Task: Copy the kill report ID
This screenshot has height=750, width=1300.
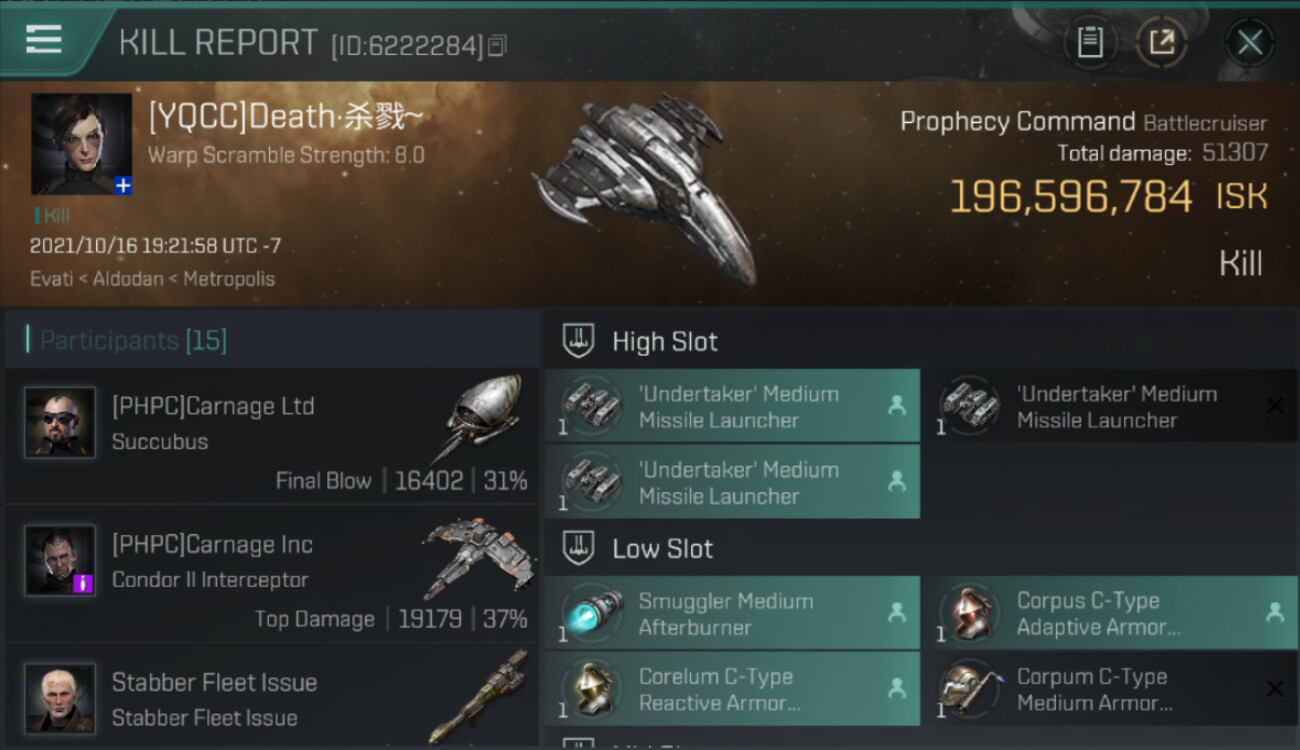Action: [498, 45]
